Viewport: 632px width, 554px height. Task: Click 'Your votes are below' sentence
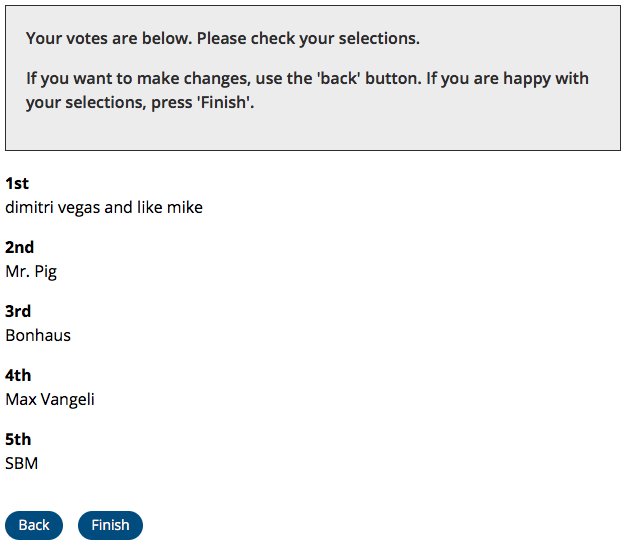click(x=109, y=39)
